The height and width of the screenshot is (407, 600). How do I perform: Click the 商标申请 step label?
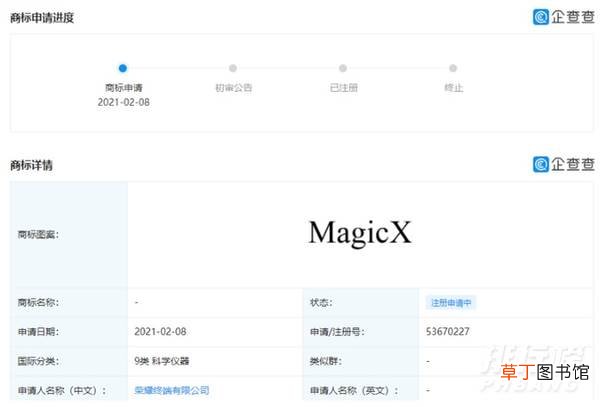coord(124,88)
